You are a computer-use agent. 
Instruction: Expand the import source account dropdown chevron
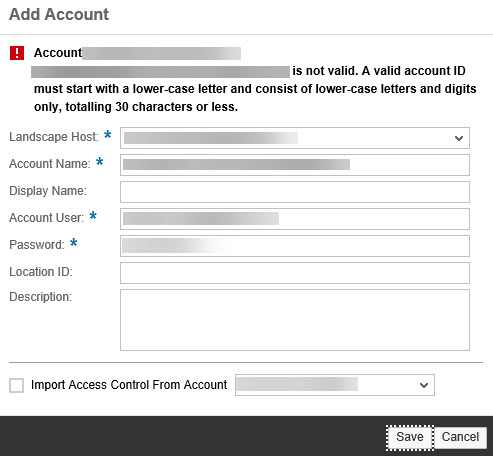pyautogui.click(x=424, y=385)
